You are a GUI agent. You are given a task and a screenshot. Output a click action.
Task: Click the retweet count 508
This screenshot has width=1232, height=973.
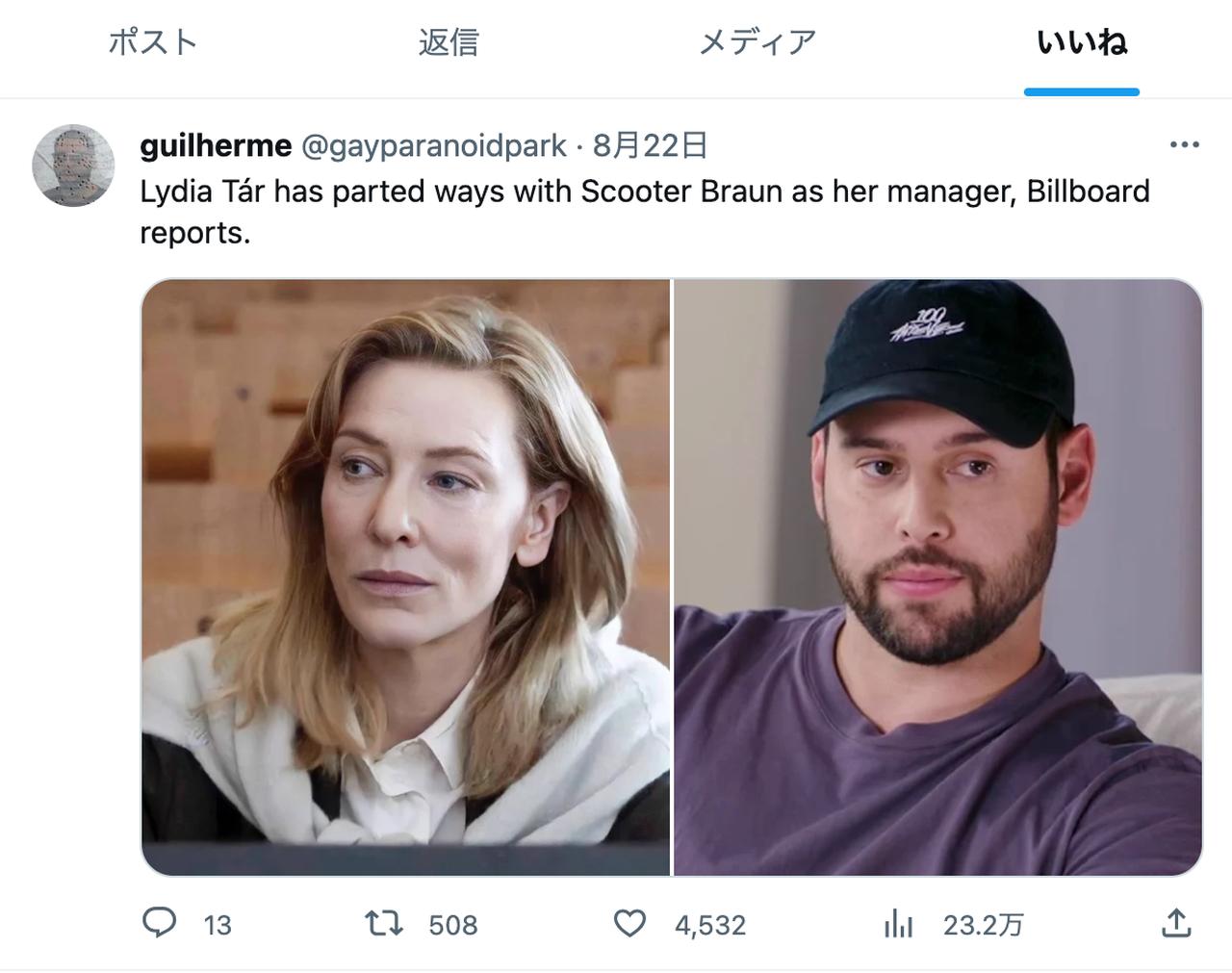[452, 926]
